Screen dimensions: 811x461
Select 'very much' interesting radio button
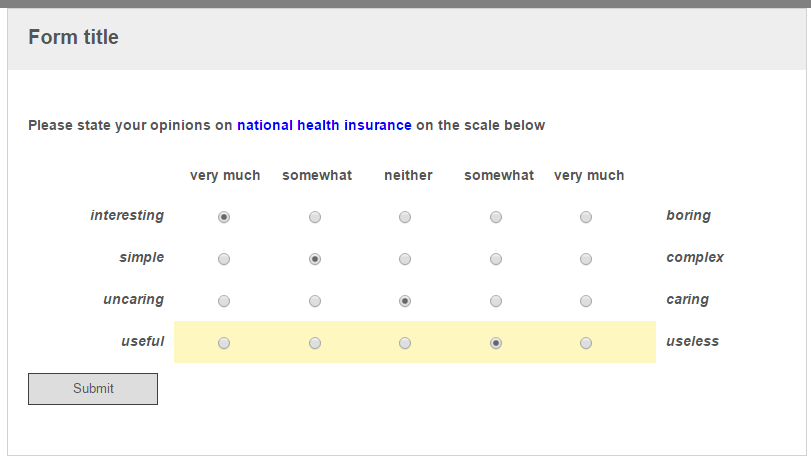point(224,217)
